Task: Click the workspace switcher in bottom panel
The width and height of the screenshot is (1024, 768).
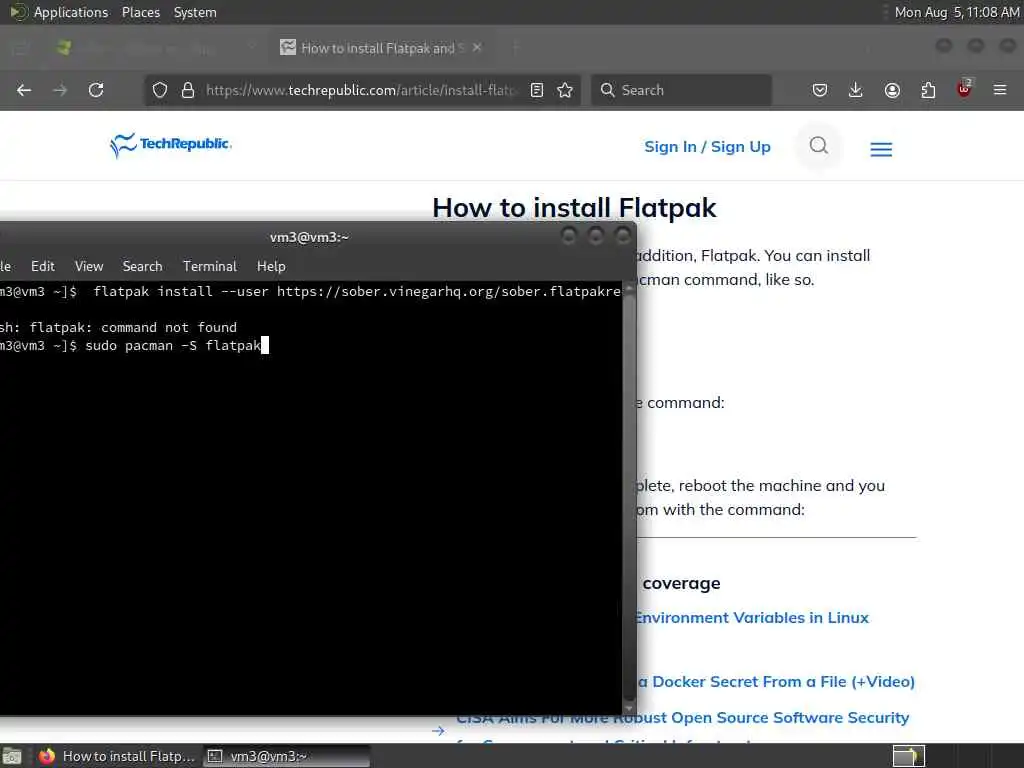Action: pos(909,756)
